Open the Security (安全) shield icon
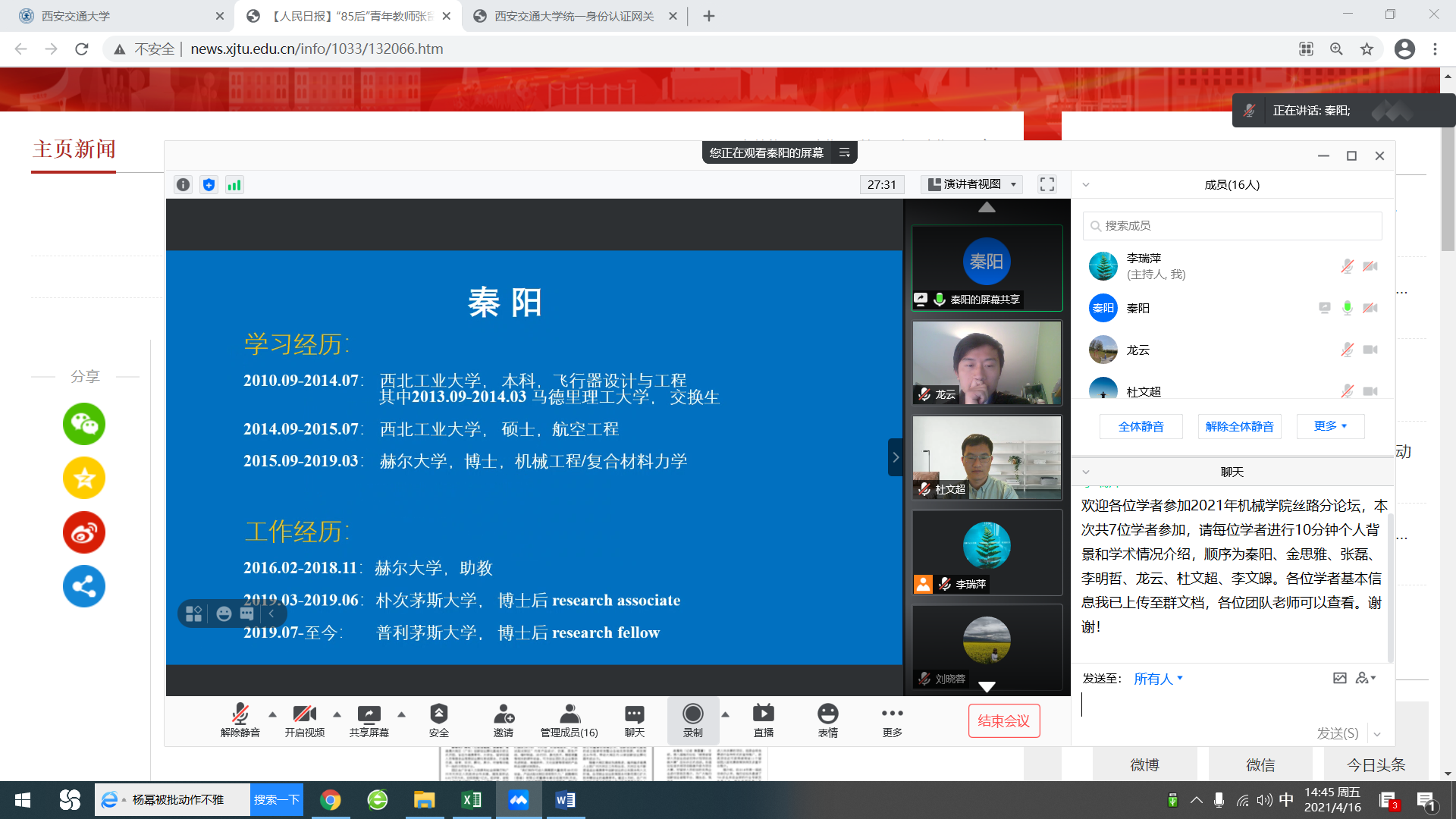 click(438, 714)
